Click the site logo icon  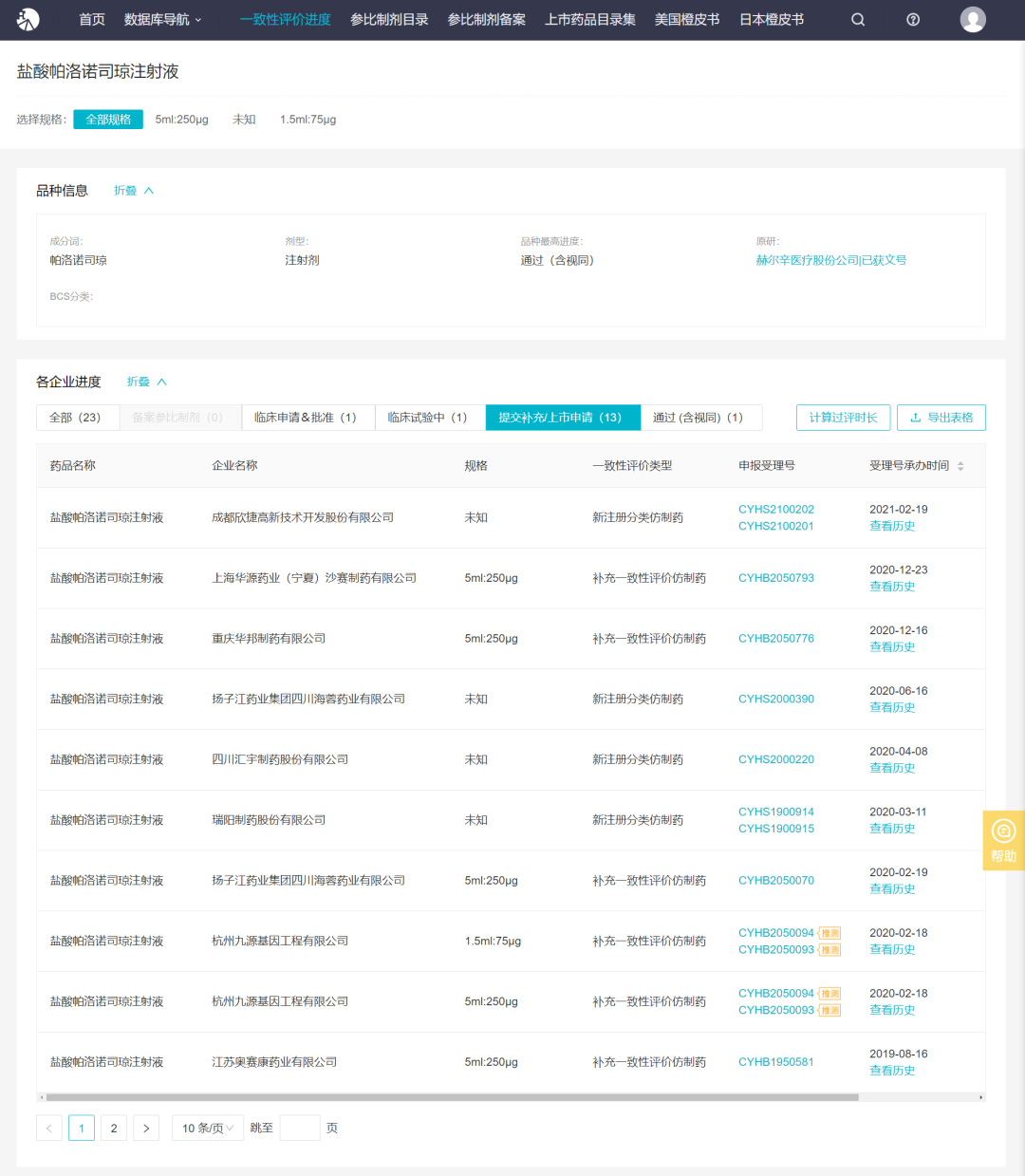tap(28, 19)
